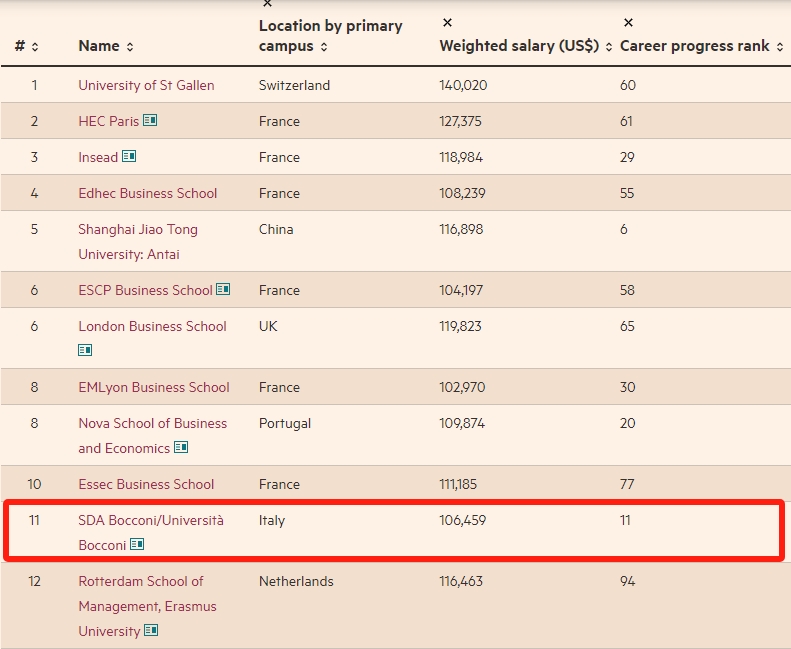Select career progress rank 29

tap(627, 157)
